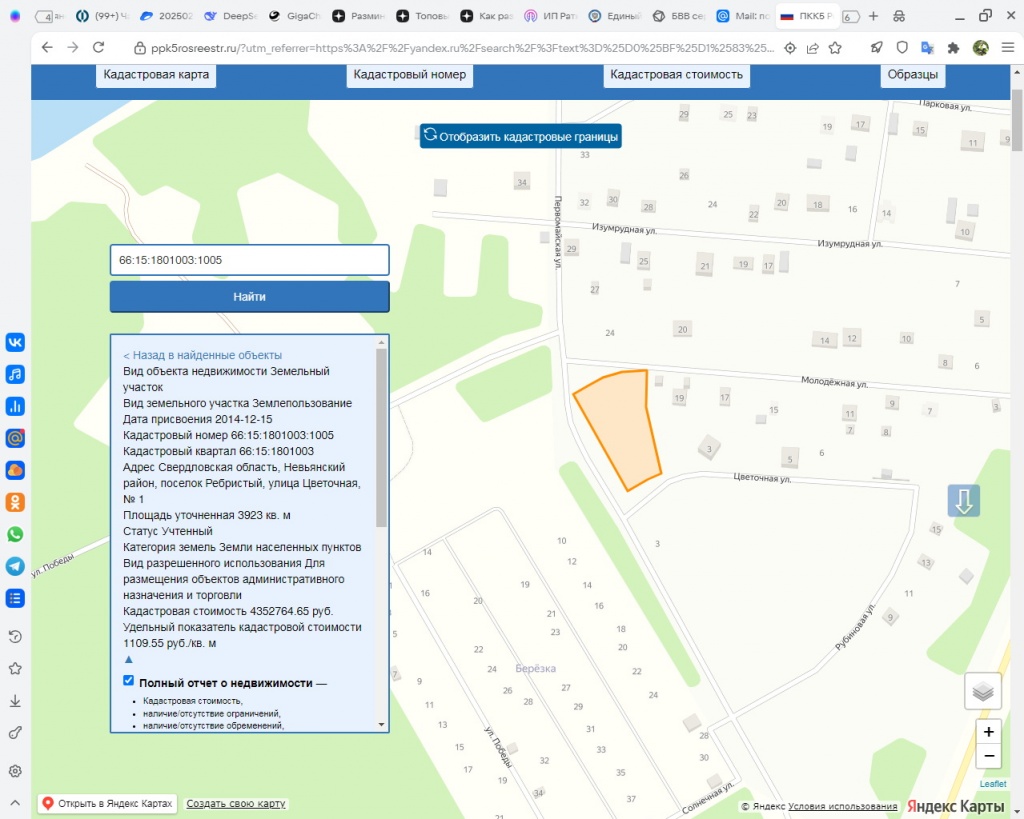This screenshot has height=819, width=1024.
Task: Click the blue down-arrow map button
Action: click(964, 500)
